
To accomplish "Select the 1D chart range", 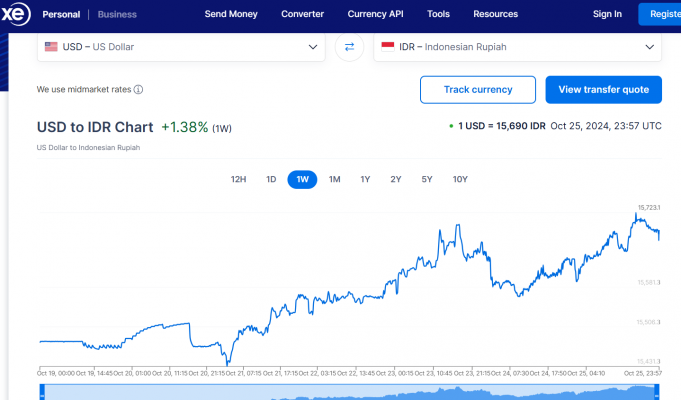I will (x=270, y=179).
